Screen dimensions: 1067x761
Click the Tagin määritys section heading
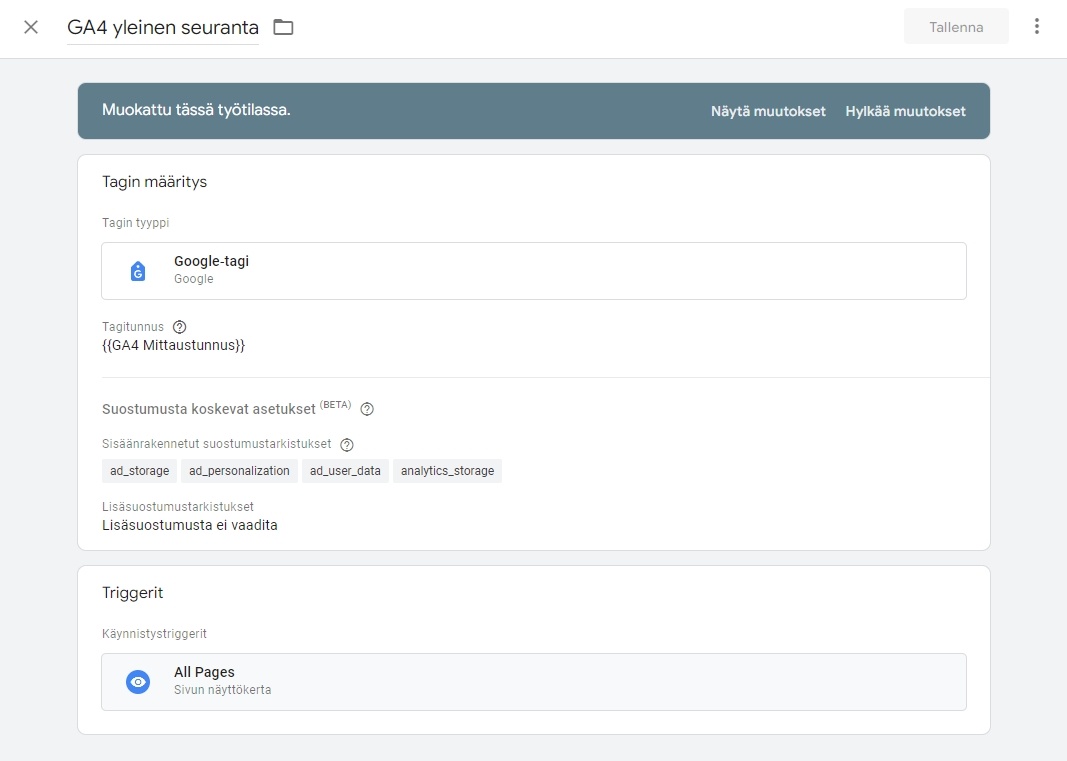pyautogui.click(x=154, y=182)
